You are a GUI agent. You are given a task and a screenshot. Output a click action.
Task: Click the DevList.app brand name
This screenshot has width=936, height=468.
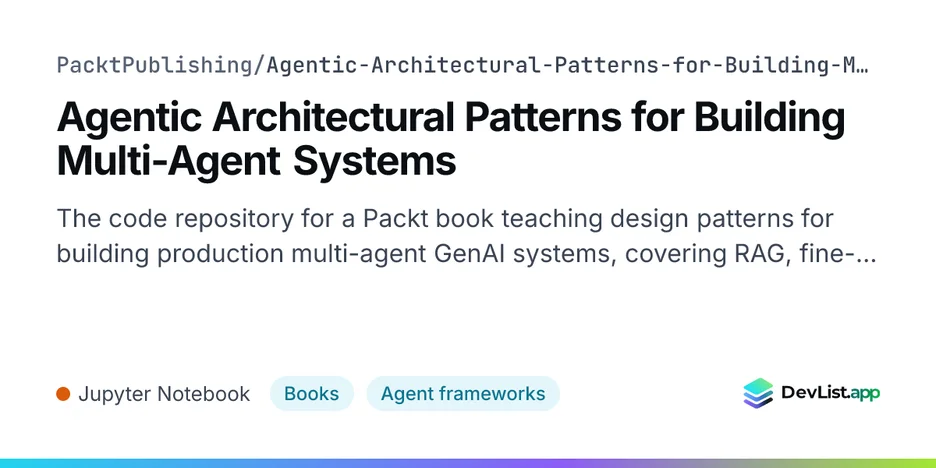pos(830,393)
